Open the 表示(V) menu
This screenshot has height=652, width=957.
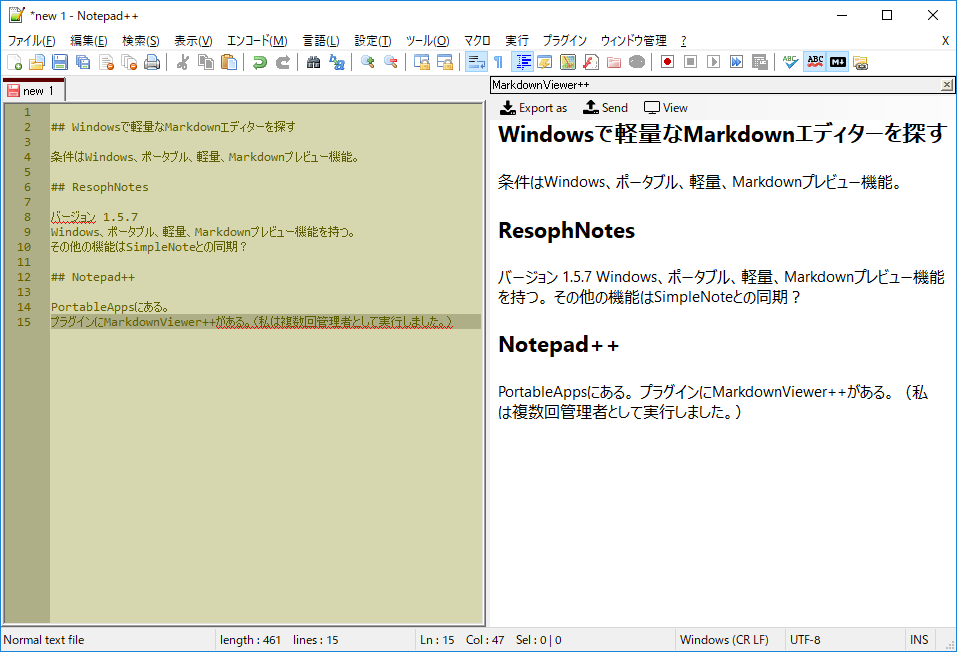click(193, 41)
